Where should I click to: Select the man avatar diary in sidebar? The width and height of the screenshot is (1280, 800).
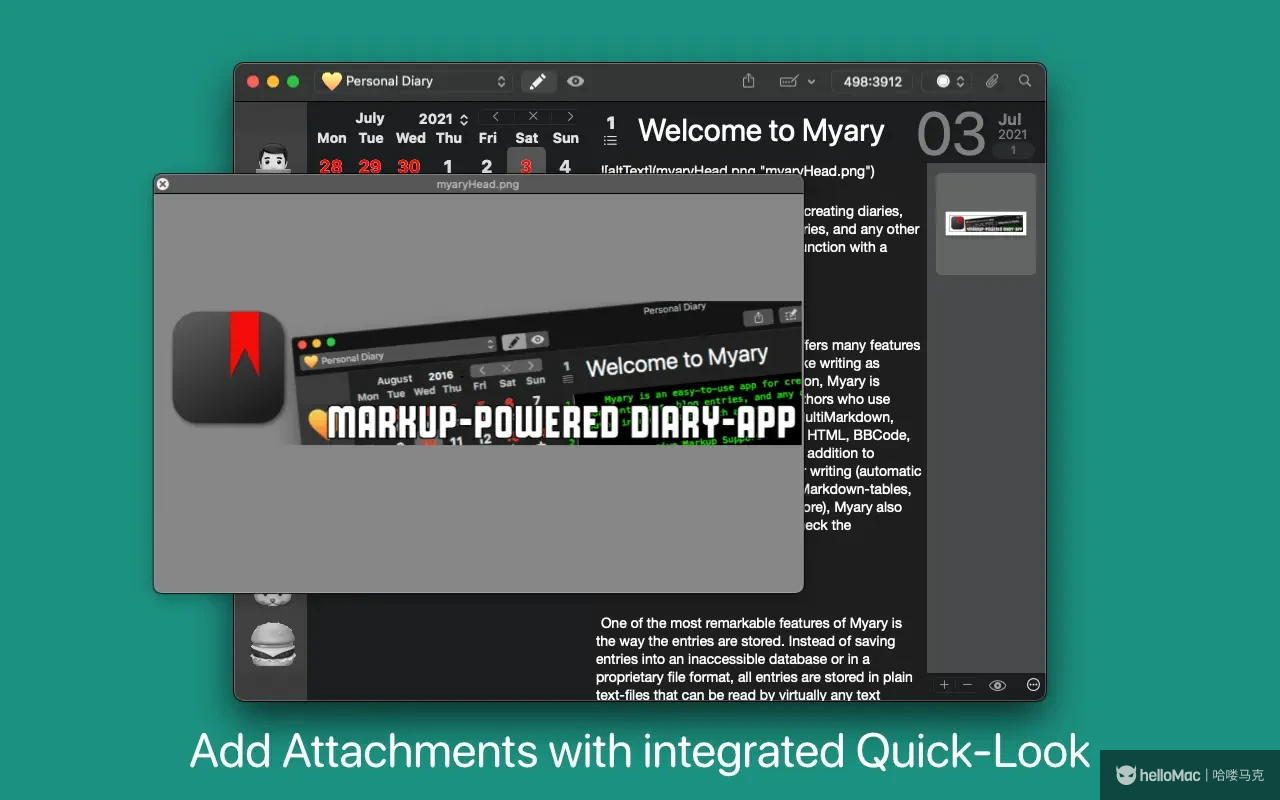272,159
